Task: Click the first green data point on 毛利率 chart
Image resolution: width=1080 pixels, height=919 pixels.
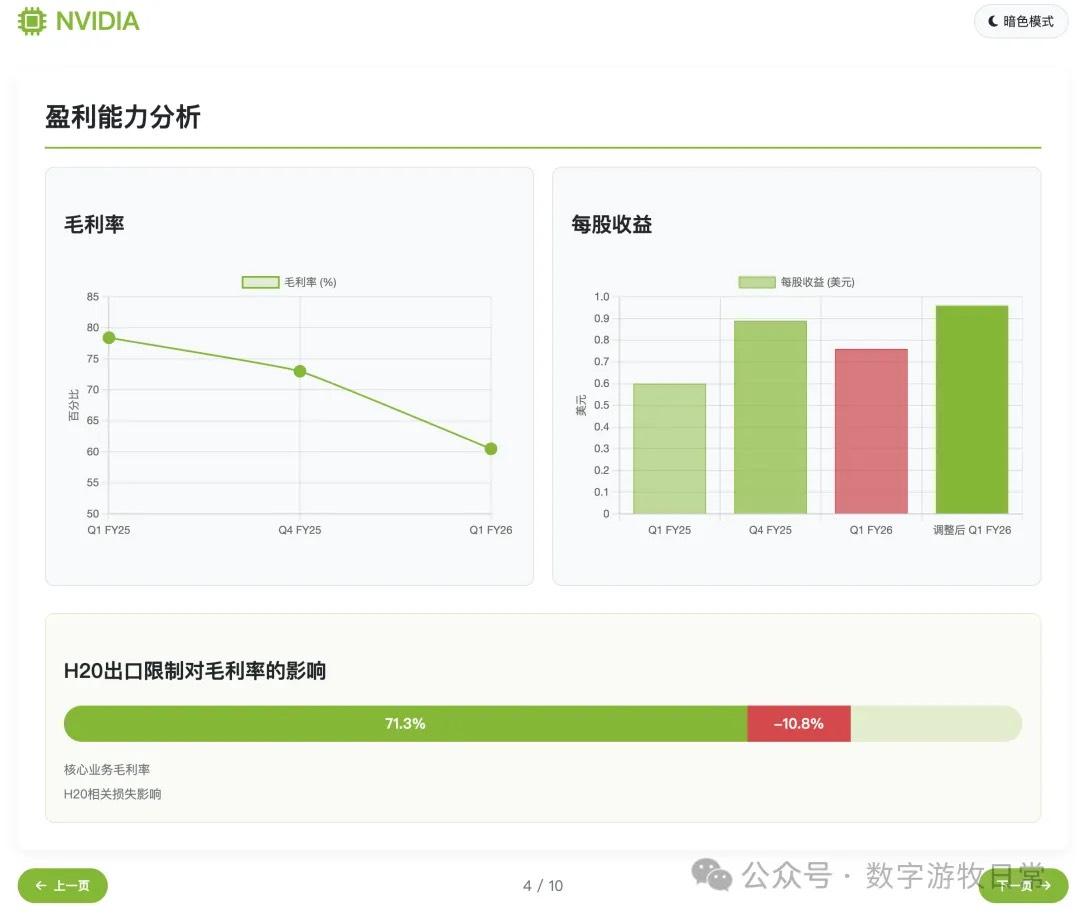Action: [x=108, y=338]
